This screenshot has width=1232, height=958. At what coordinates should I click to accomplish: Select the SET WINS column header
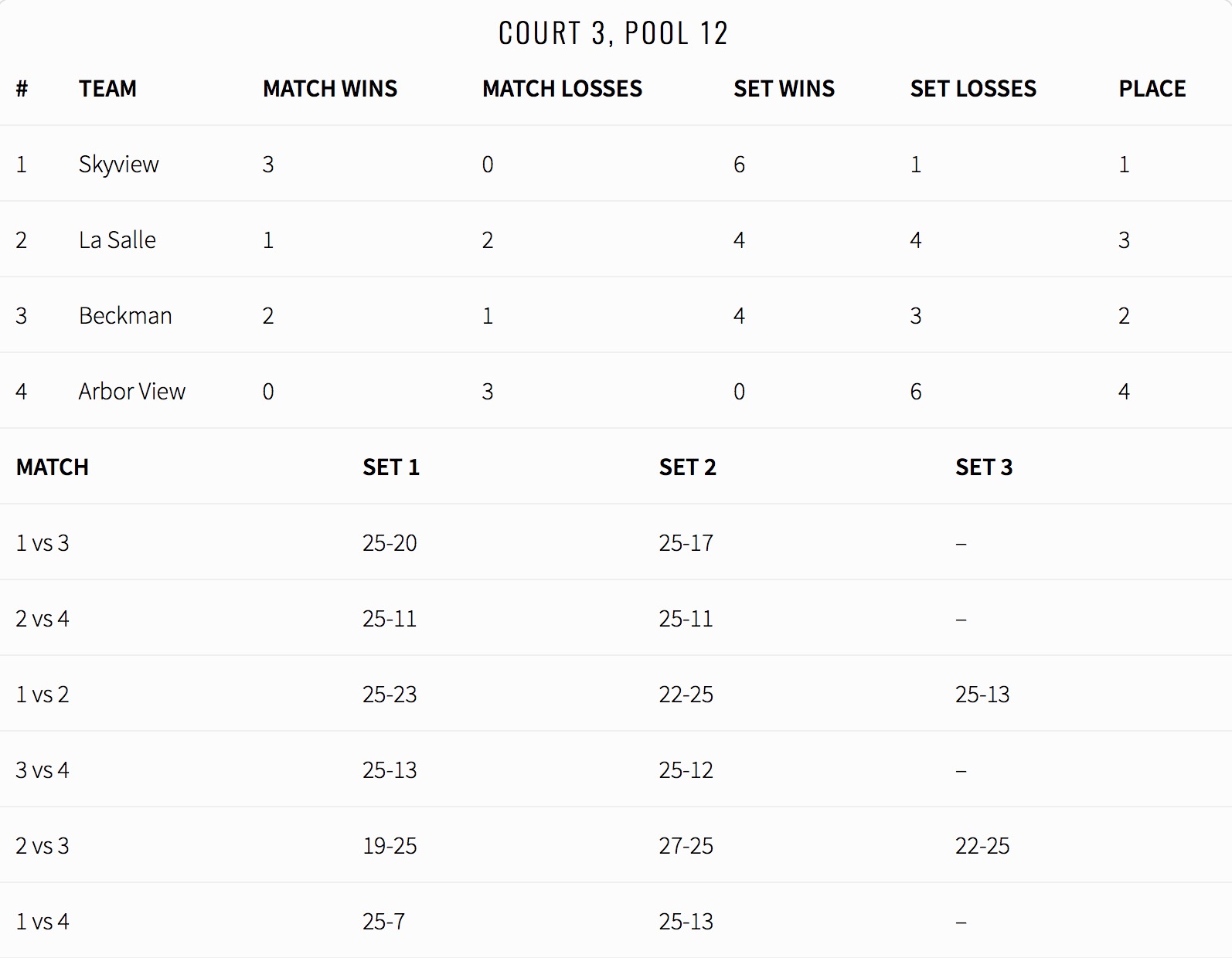coord(784,89)
